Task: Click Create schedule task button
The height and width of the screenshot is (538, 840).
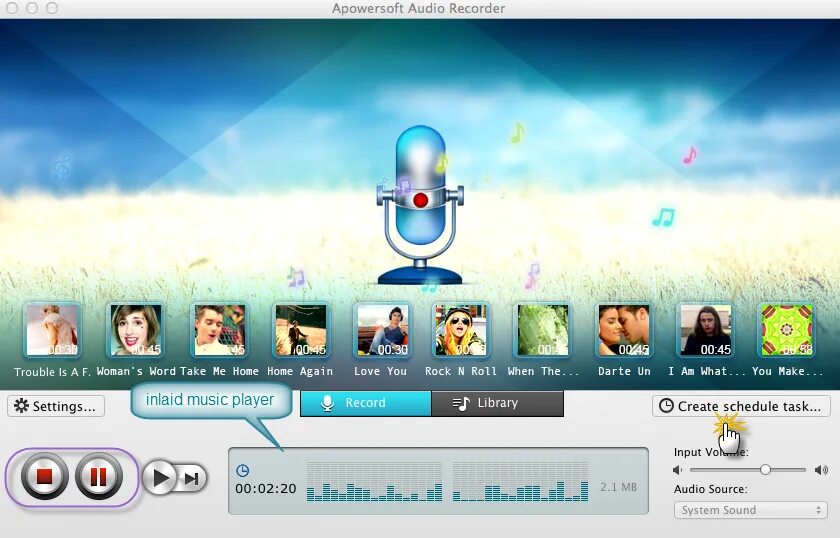Action: pyautogui.click(x=741, y=406)
